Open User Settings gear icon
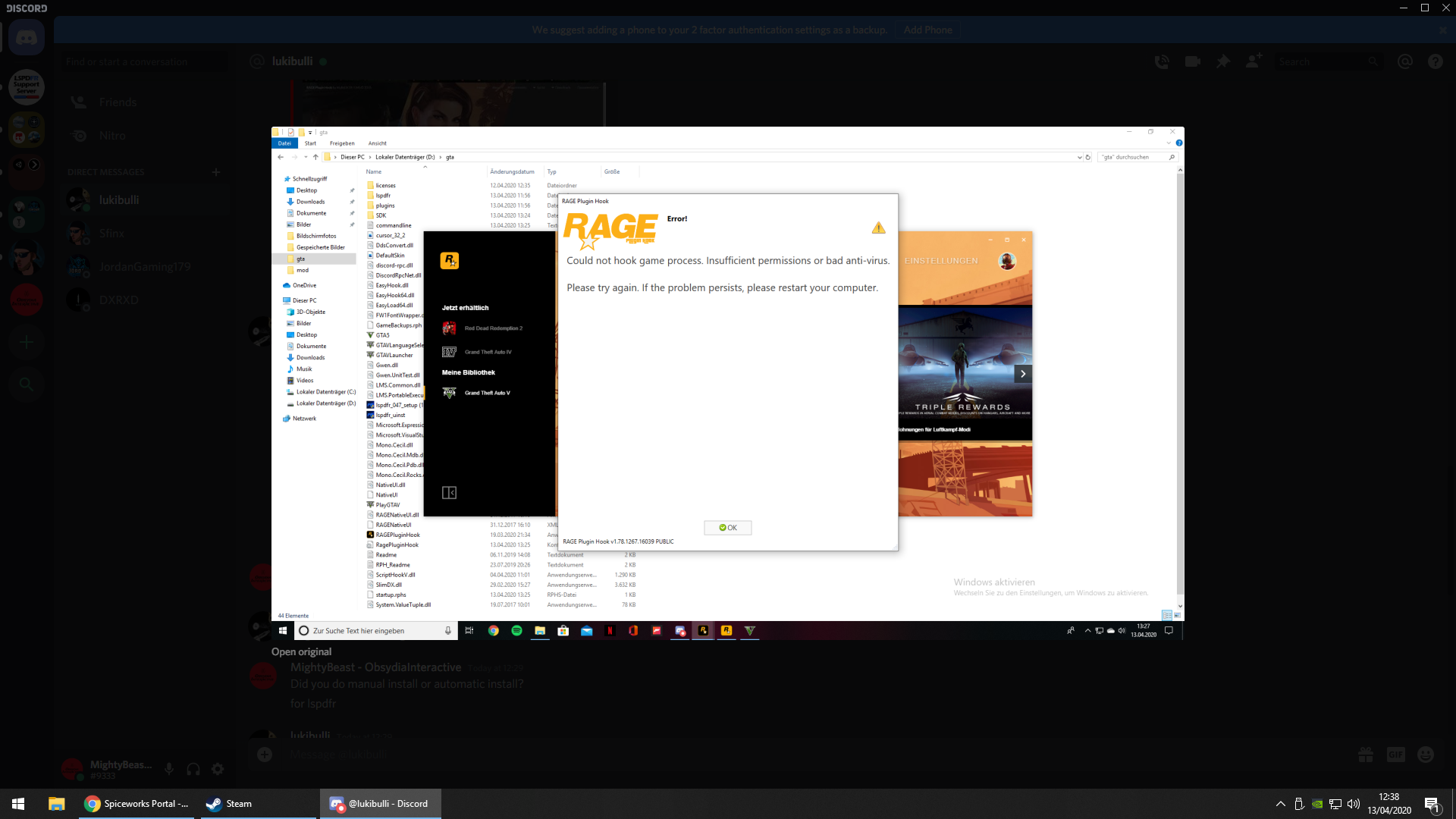This screenshot has height=819, width=1456. point(218,769)
